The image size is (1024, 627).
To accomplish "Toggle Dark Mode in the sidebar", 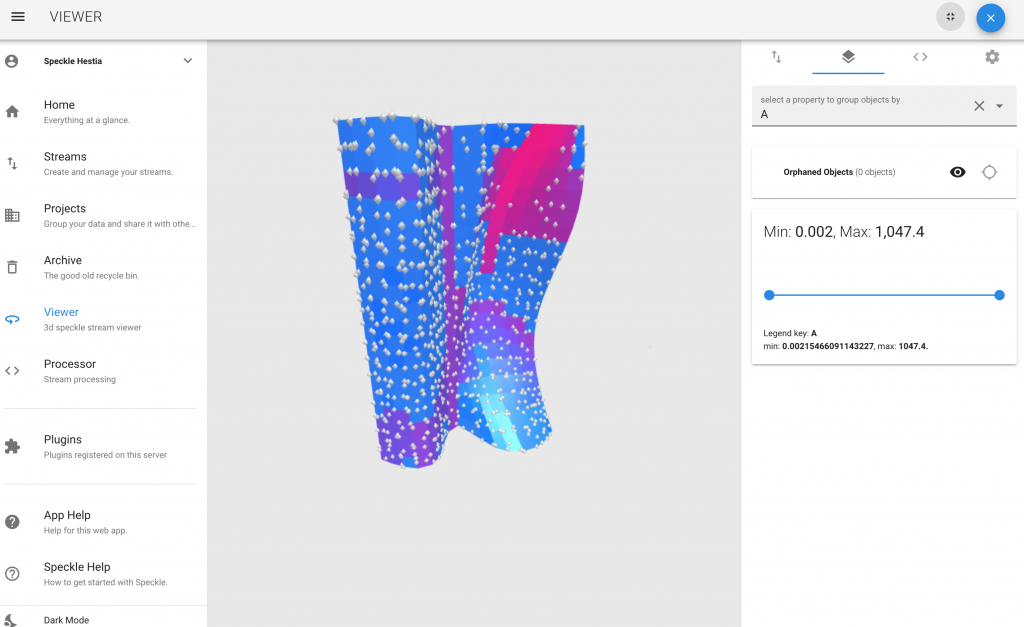I will [x=66, y=619].
